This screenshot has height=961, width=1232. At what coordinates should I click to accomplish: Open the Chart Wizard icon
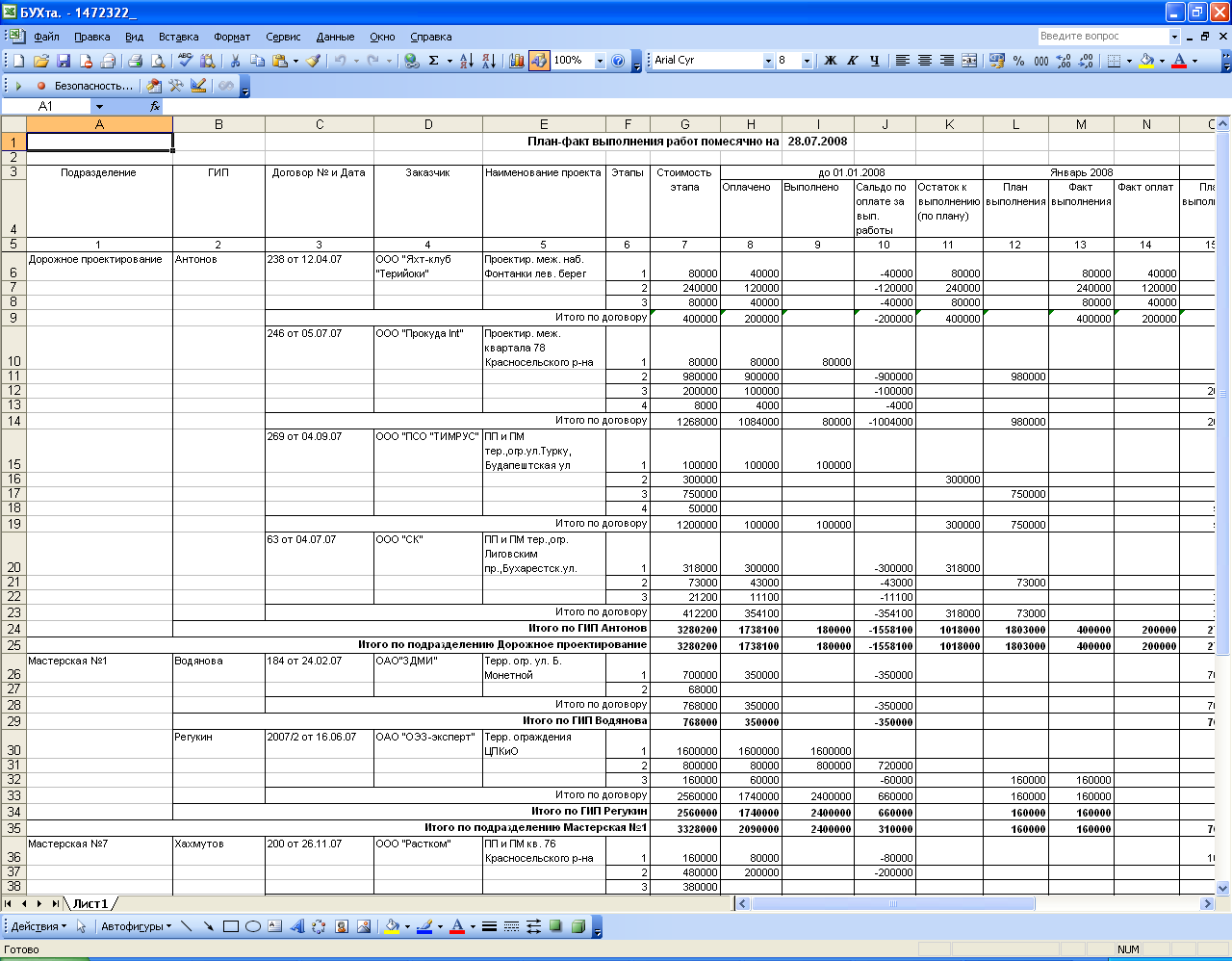pos(517,61)
